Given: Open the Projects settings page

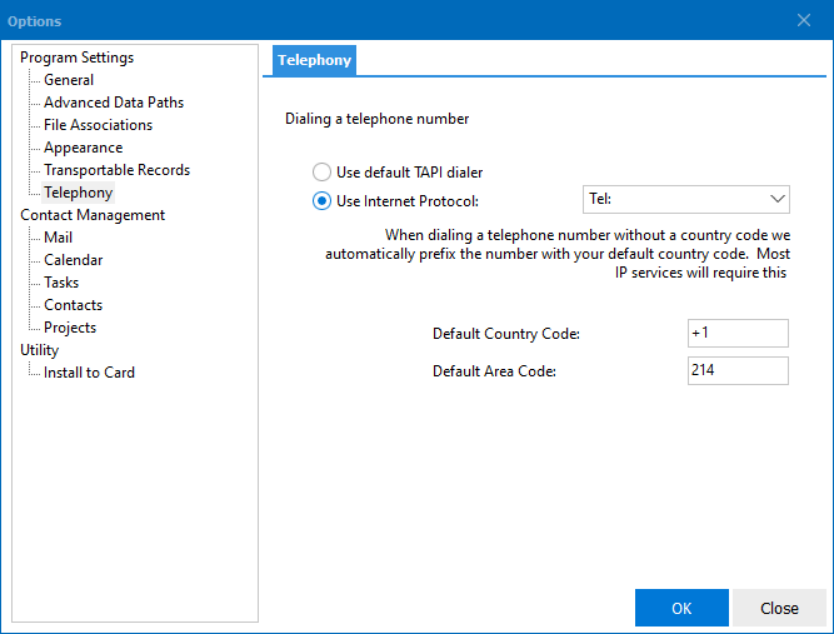Looking at the screenshot, I should pyautogui.click(x=70, y=327).
